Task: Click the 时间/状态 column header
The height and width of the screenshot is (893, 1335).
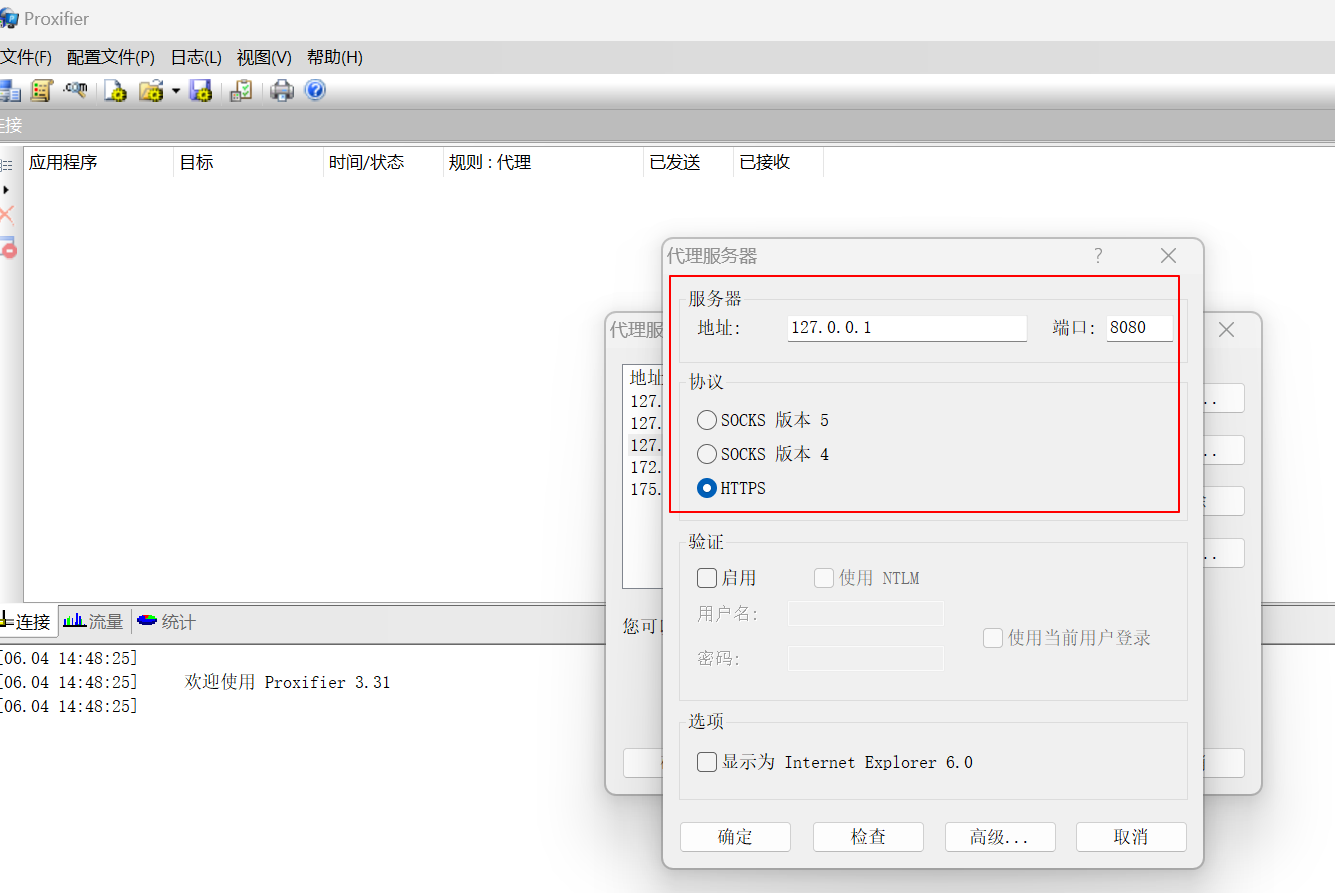Action: pyautogui.click(x=383, y=162)
